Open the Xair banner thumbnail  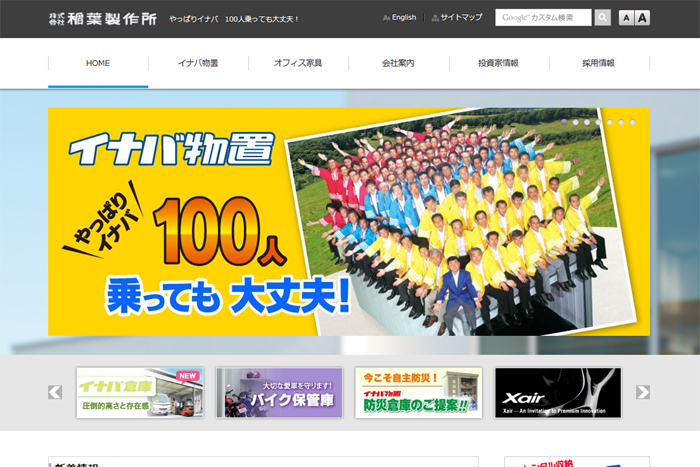[557, 392]
